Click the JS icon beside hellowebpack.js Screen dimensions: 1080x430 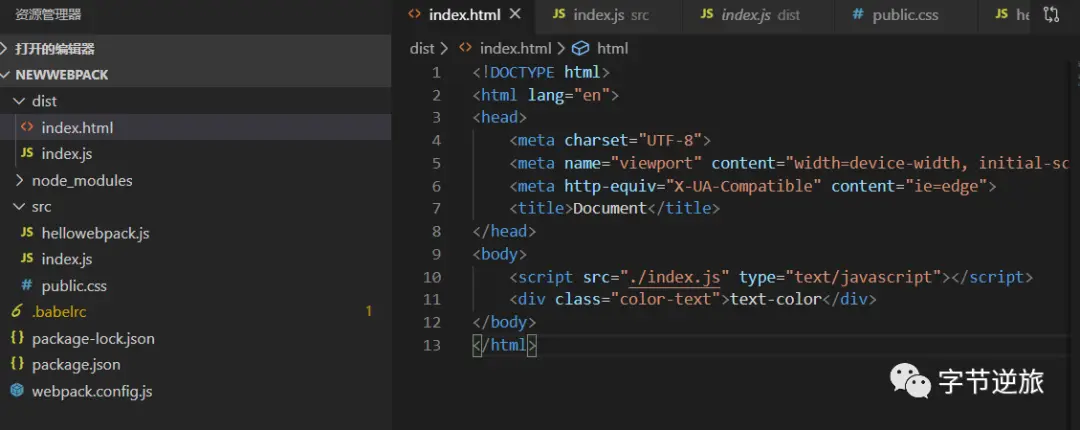click(x=27, y=233)
